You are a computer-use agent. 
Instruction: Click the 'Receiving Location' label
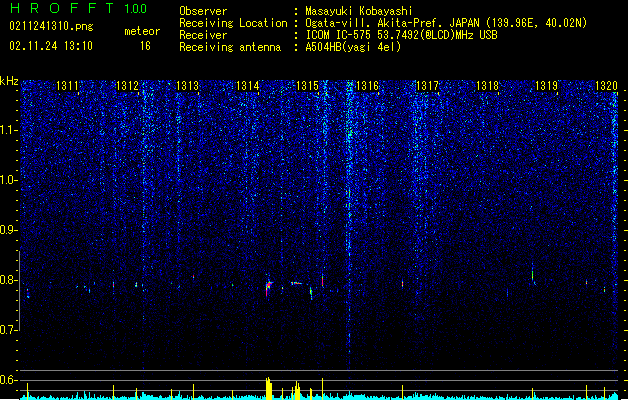(x=233, y=23)
